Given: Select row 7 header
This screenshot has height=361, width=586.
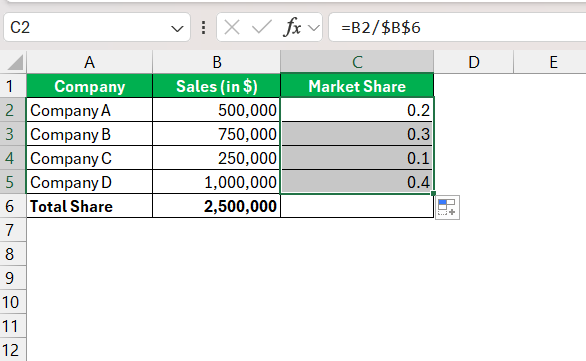Looking at the screenshot, I should [x=13, y=230].
